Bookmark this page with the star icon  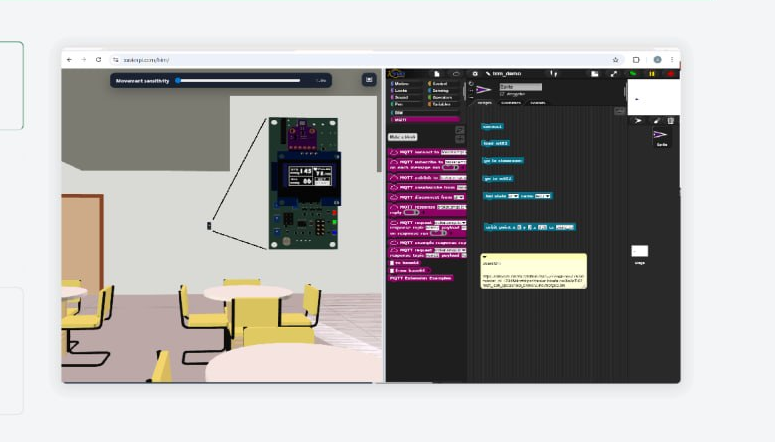615,60
